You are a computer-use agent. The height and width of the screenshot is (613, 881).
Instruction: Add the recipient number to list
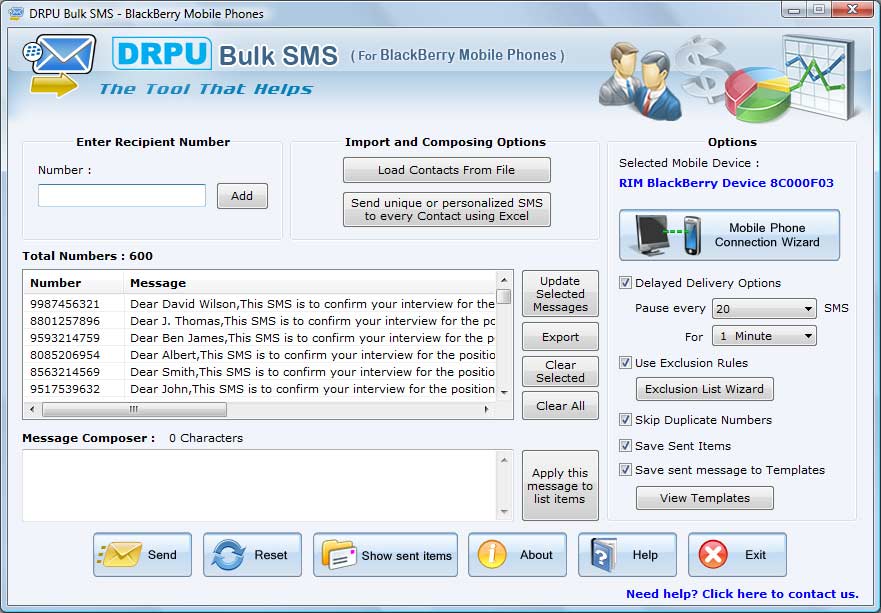coord(242,196)
